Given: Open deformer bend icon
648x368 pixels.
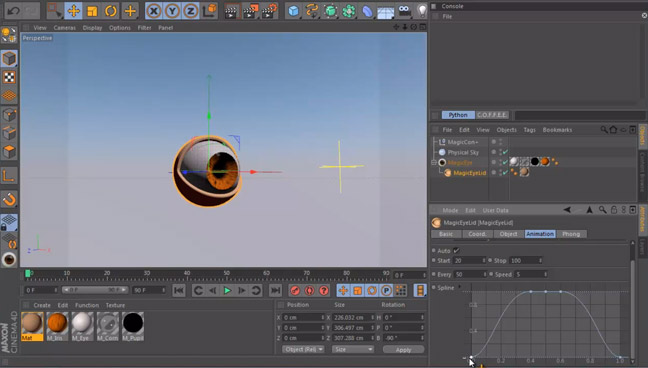Looking at the screenshot, I should [x=367, y=11].
